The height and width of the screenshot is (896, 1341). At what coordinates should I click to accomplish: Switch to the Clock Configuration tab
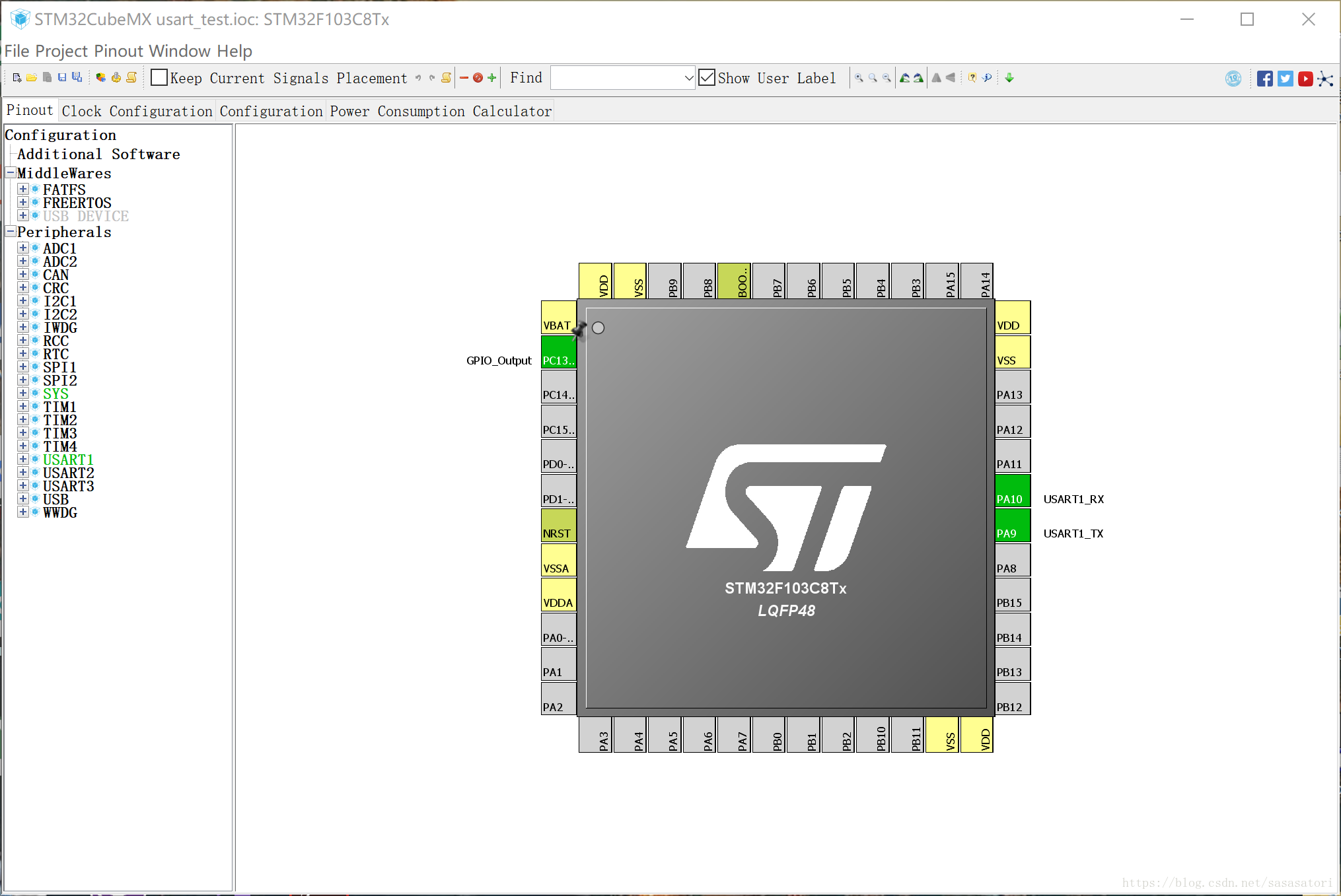(x=137, y=111)
